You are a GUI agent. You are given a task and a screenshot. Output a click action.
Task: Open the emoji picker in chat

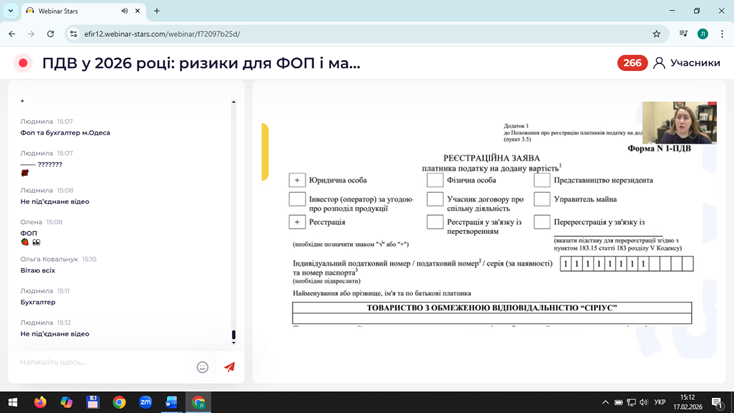(x=202, y=367)
